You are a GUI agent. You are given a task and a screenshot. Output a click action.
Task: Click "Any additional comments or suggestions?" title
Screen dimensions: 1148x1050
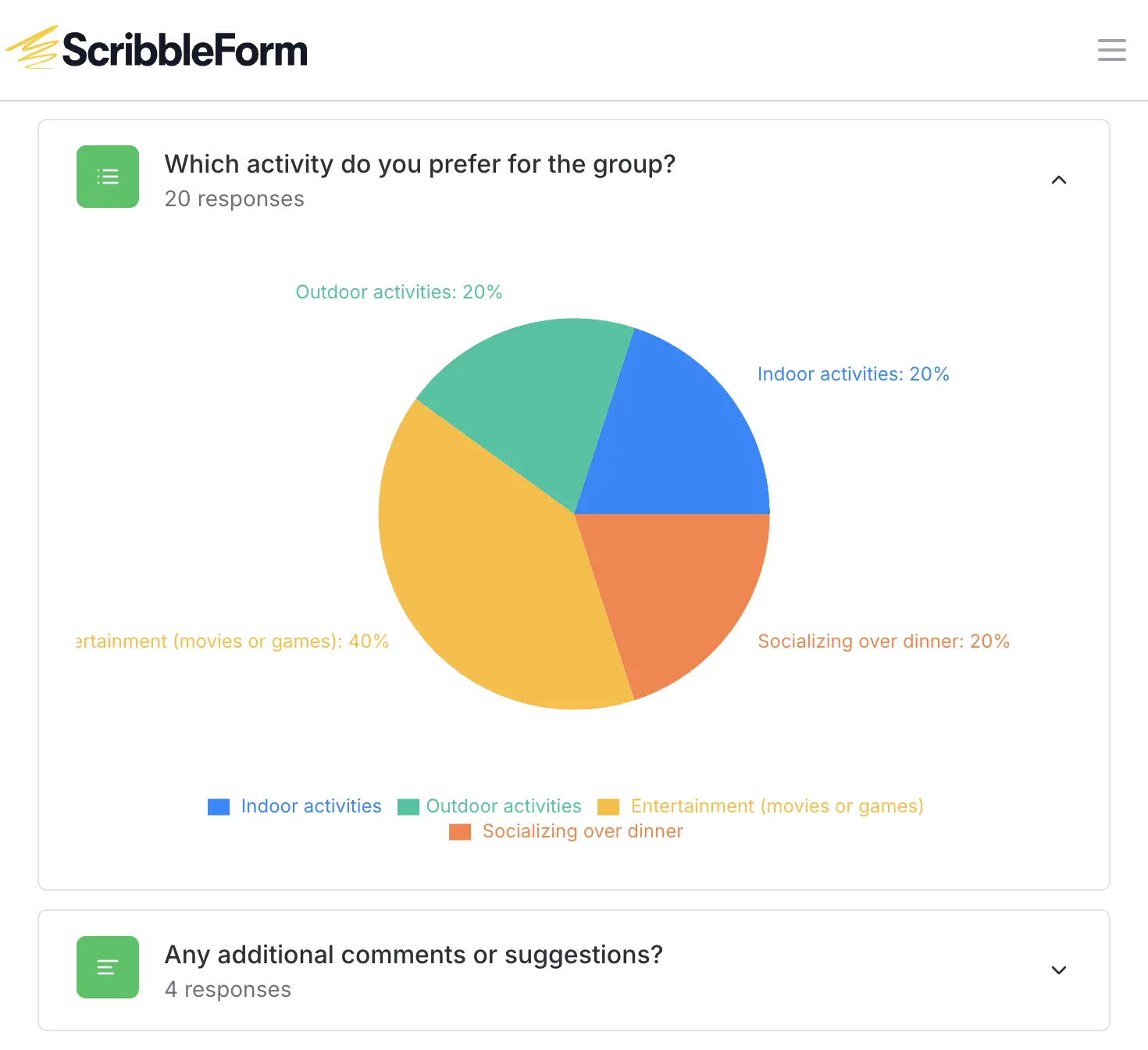pos(413,955)
